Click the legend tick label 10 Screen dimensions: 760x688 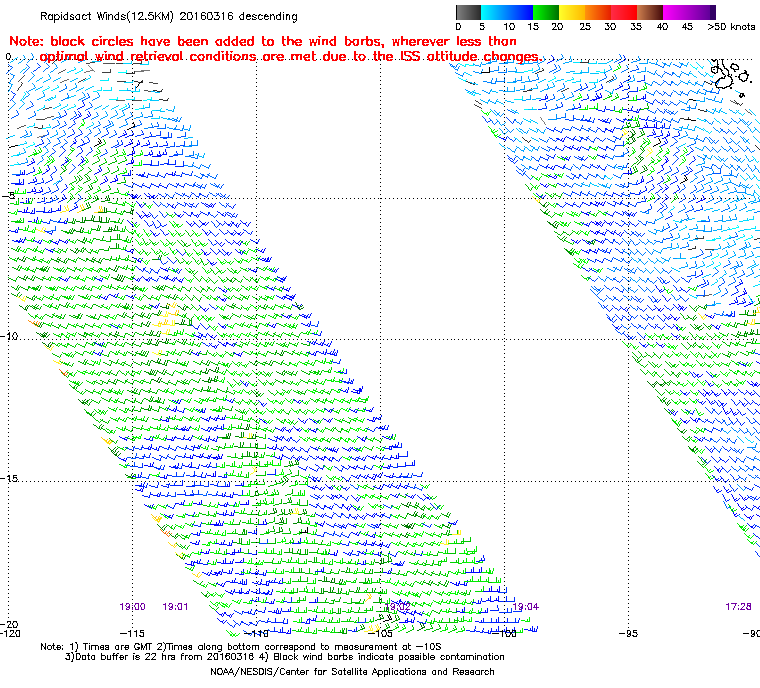point(508,27)
